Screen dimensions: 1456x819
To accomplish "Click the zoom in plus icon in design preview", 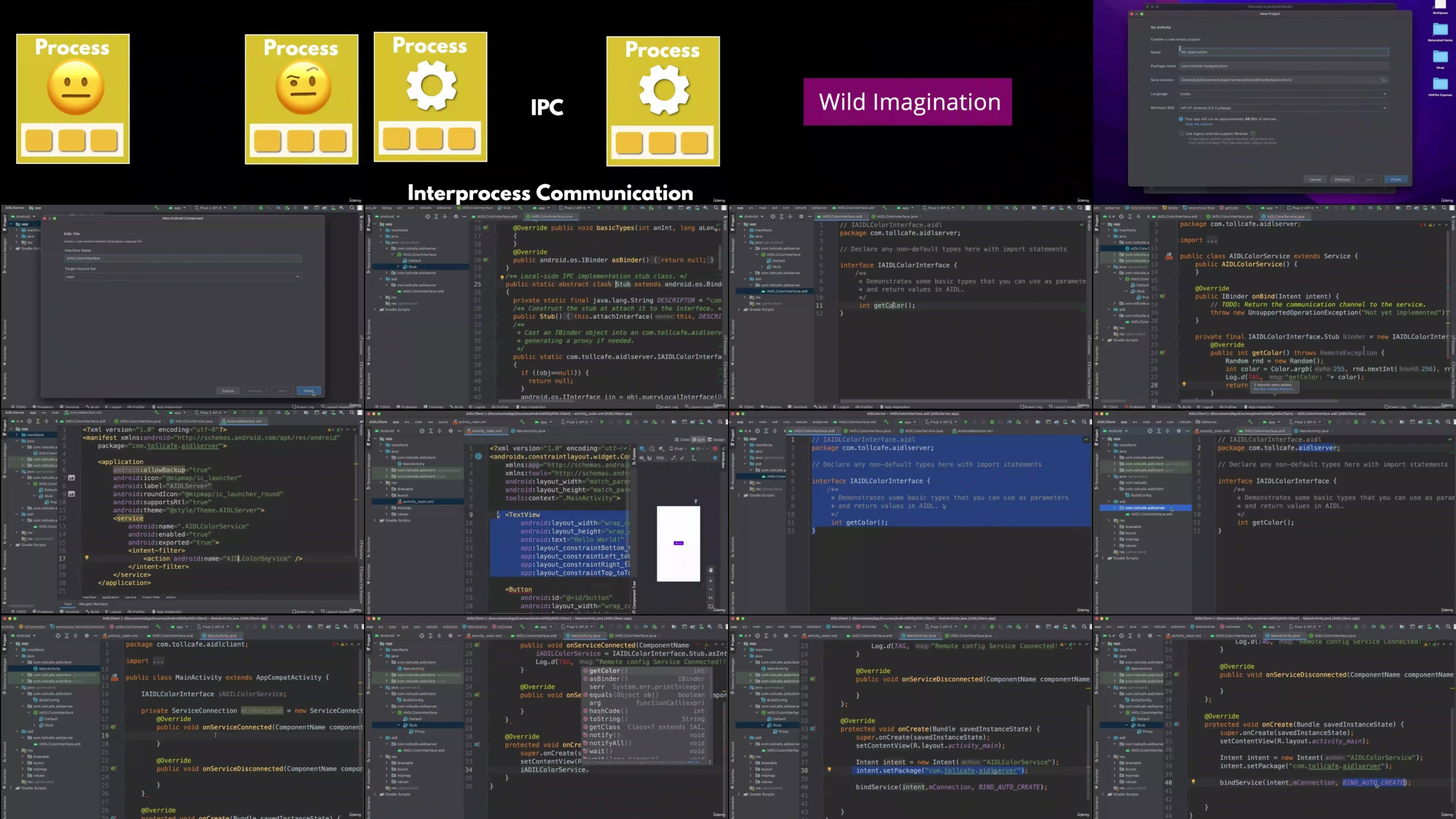I will 710,581.
